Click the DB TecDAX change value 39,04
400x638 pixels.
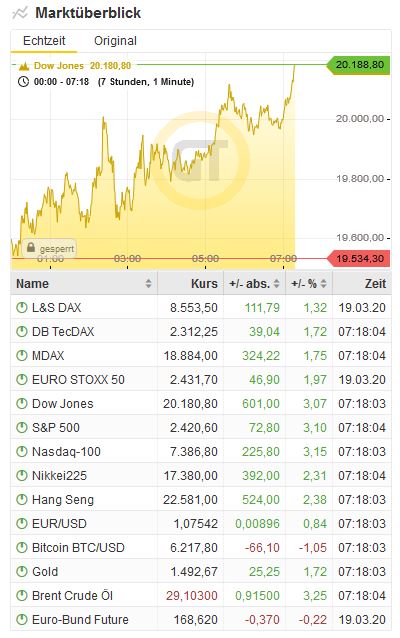click(x=264, y=332)
